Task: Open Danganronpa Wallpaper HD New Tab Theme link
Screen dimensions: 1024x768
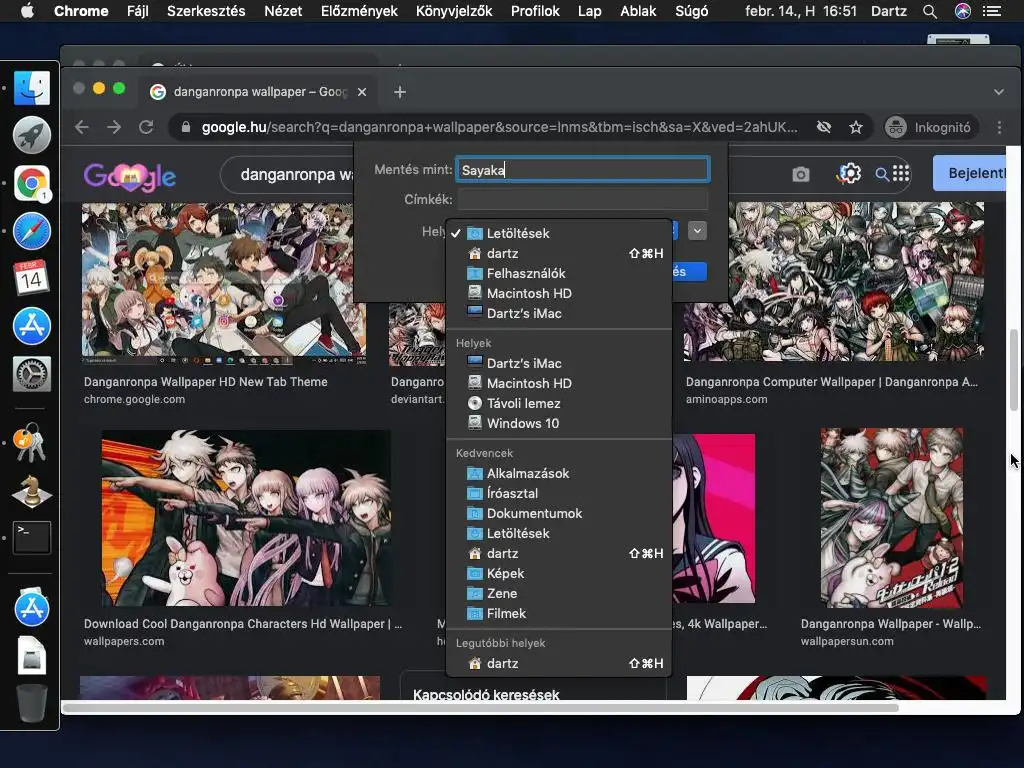Action: pos(206,381)
